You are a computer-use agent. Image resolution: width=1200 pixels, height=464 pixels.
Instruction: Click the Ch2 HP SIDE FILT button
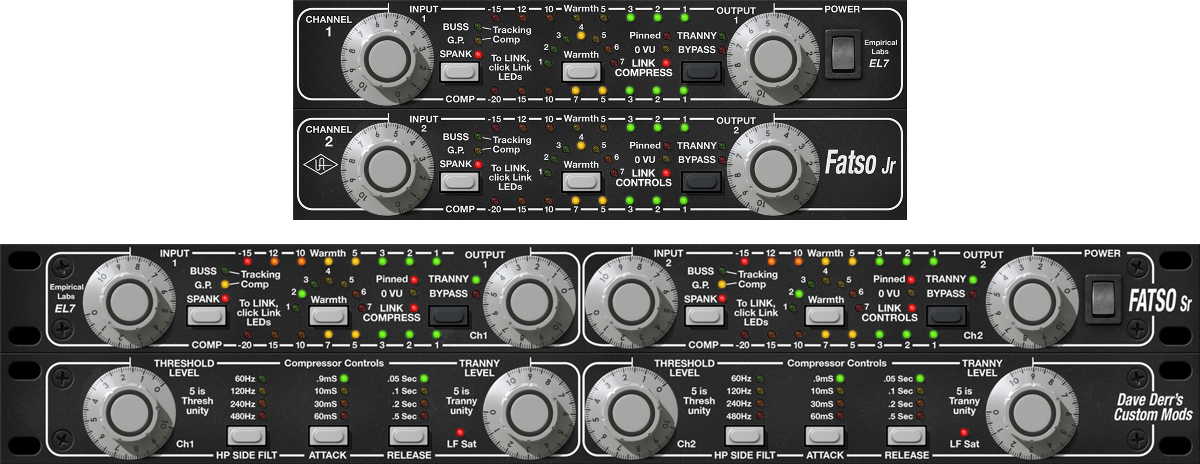[x=744, y=436]
